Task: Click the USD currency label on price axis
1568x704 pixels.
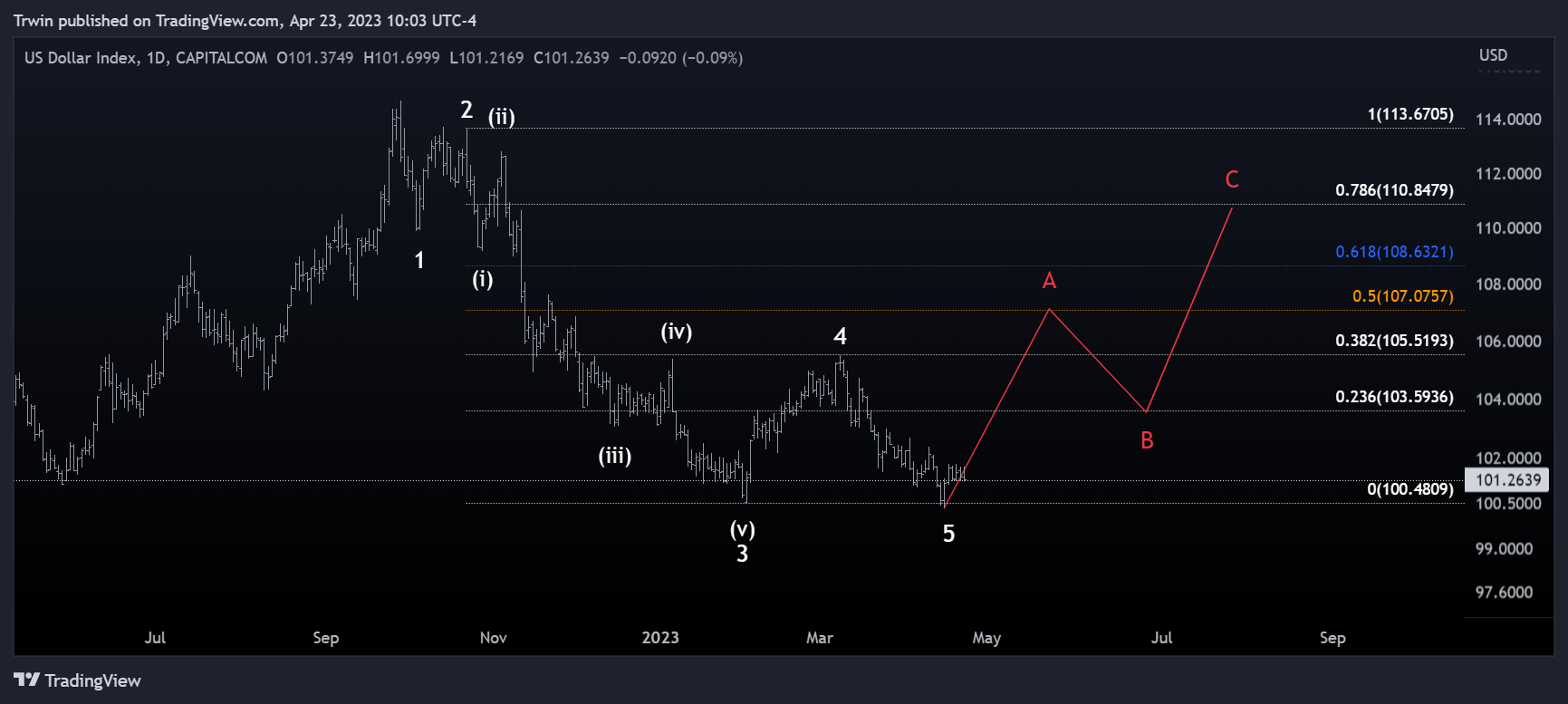Action: tap(1494, 55)
